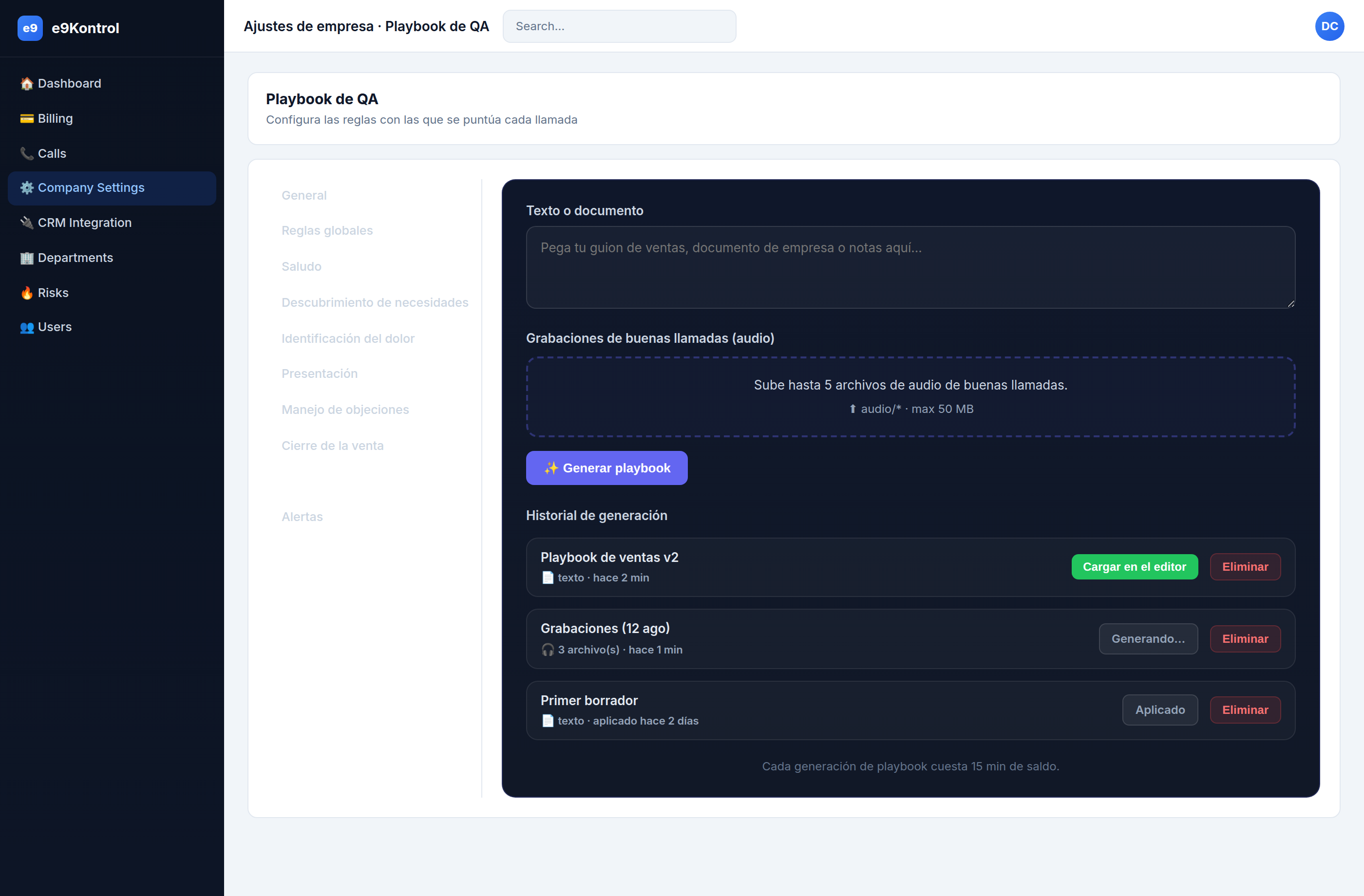Click 'Cada generación de playbook cuesta' note
The image size is (1364, 896).
coord(910,766)
